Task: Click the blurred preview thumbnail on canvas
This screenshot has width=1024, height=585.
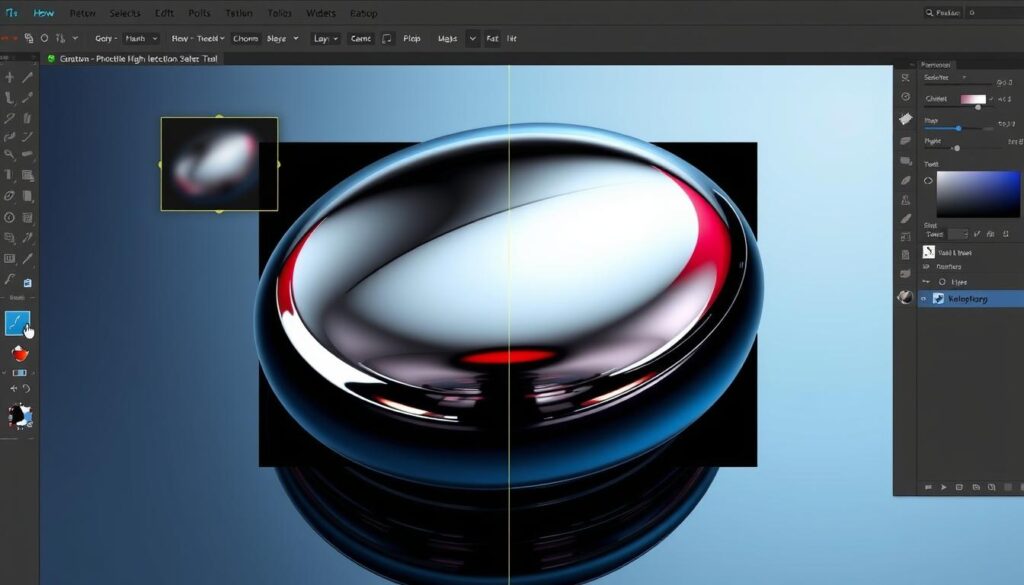Action: click(x=219, y=164)
